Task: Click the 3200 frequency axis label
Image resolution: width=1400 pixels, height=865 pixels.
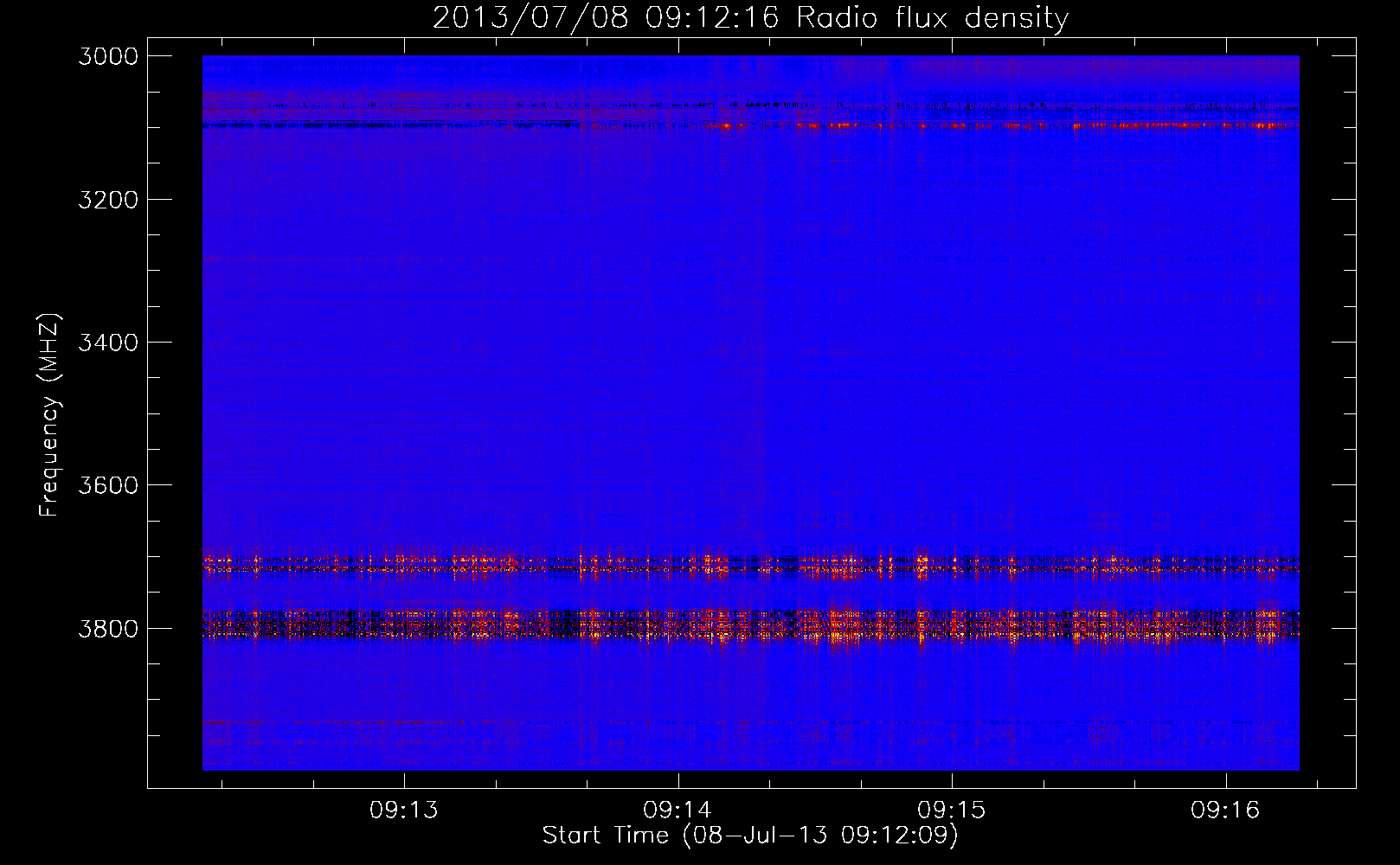Action: tap(108, 200)
